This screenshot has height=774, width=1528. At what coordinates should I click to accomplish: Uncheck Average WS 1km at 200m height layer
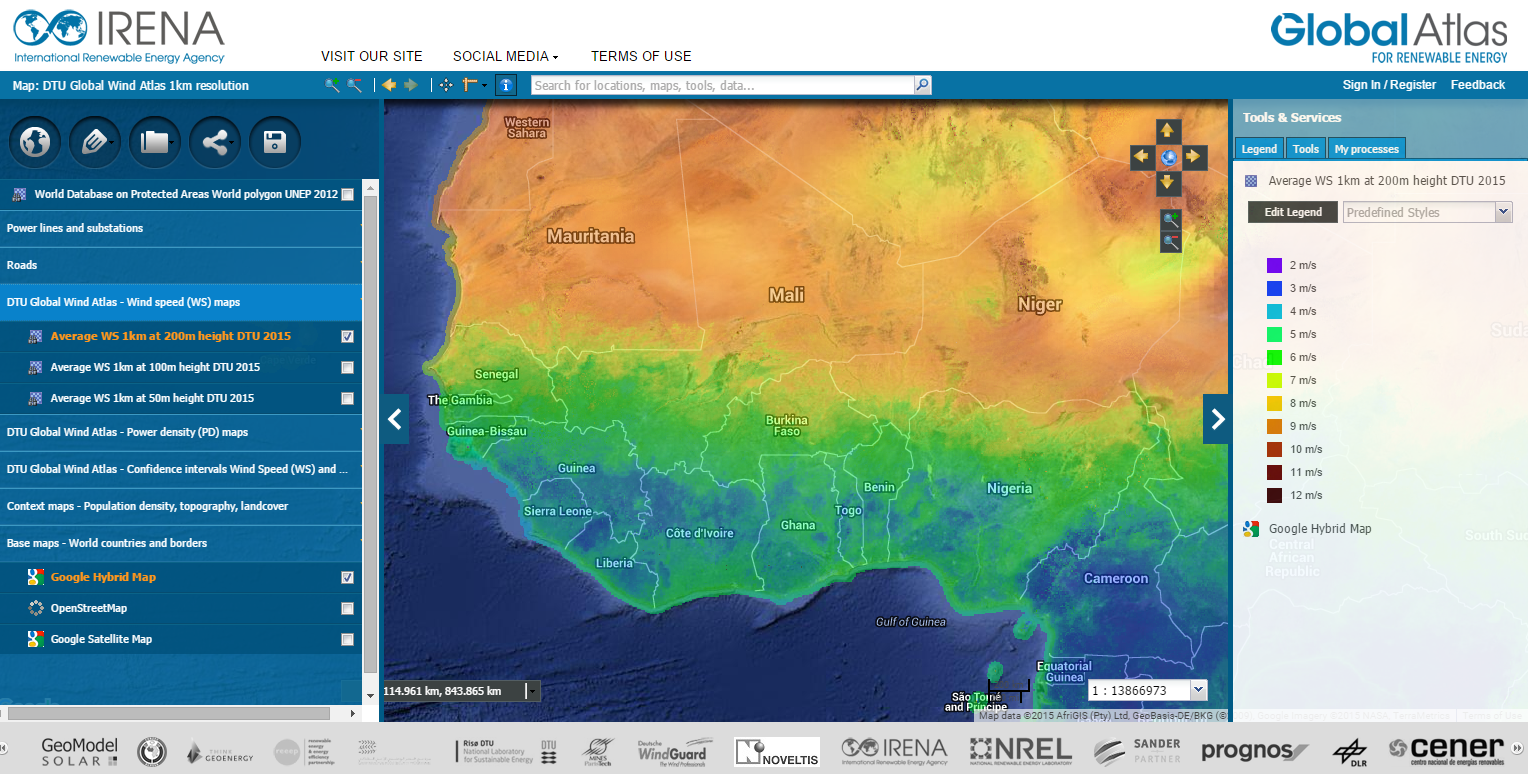pyautogui.click(x=347, y=337)
